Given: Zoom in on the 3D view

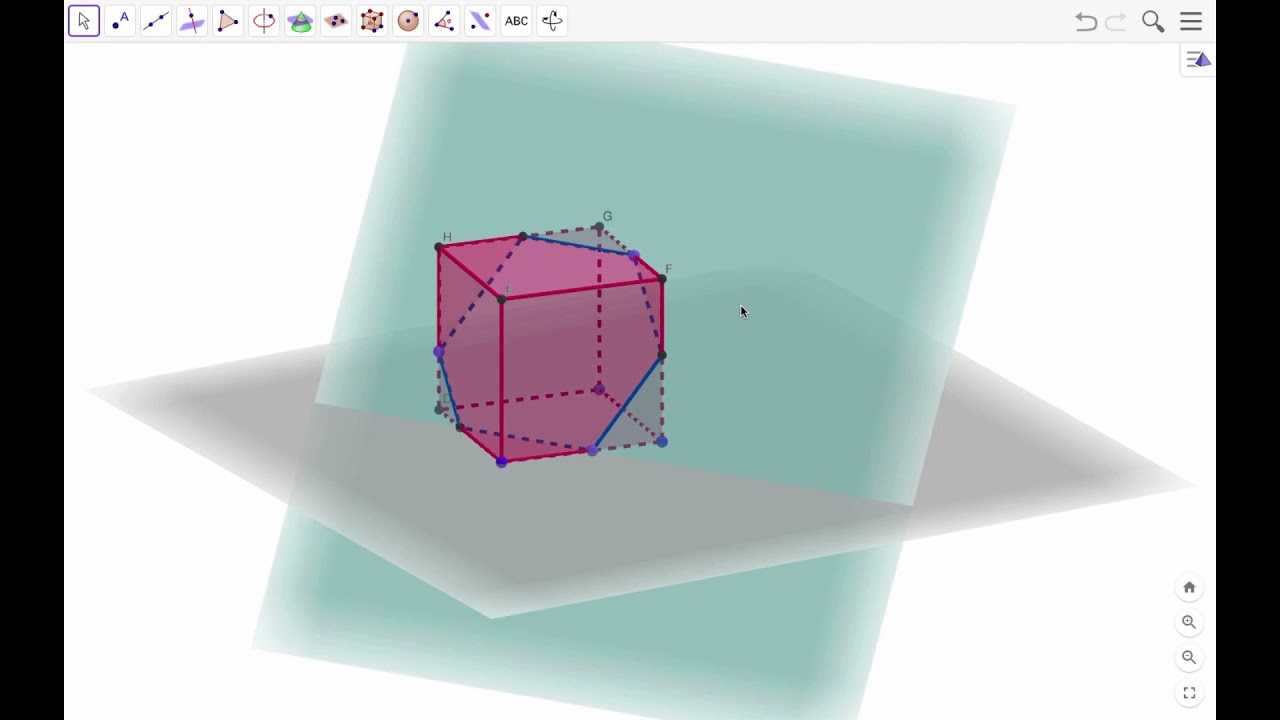Looking at the screenshot, I should tap(1189, 622).
